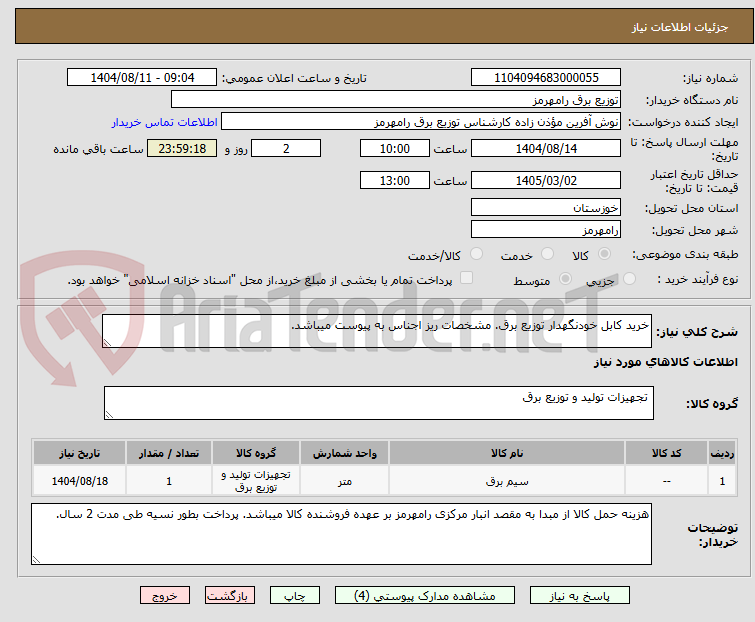Click the city field 'رامهرمز'
Viewport: 755px width, 622px height.
(546, 230)
